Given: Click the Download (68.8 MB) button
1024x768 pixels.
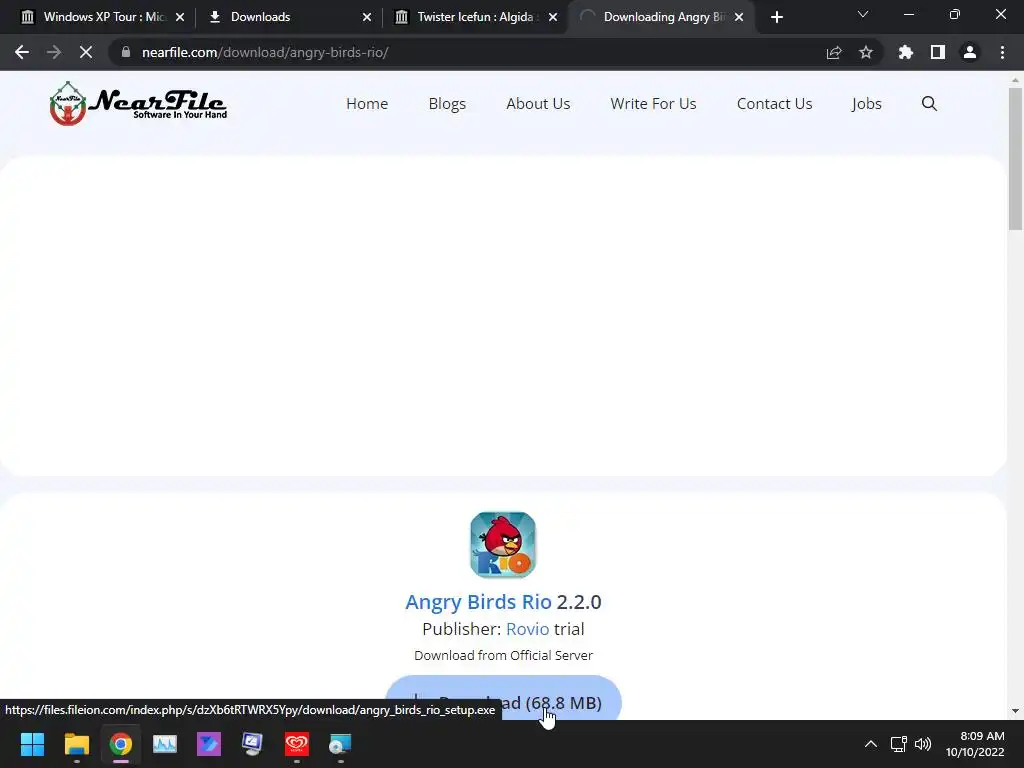Looking at the screenshot, I should click(503, 697).
